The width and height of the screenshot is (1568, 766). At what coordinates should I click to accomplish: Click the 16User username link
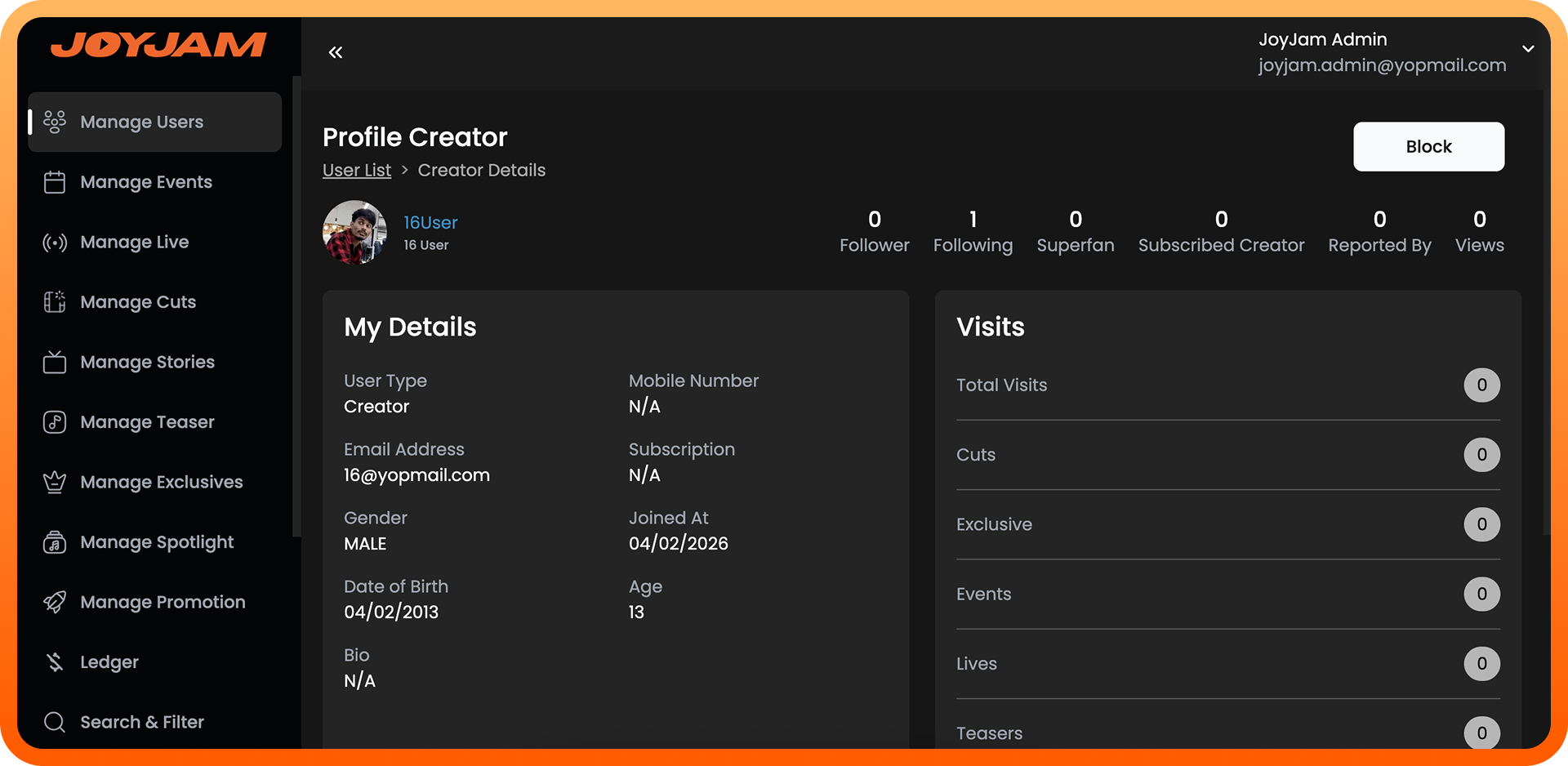[430, 223]
